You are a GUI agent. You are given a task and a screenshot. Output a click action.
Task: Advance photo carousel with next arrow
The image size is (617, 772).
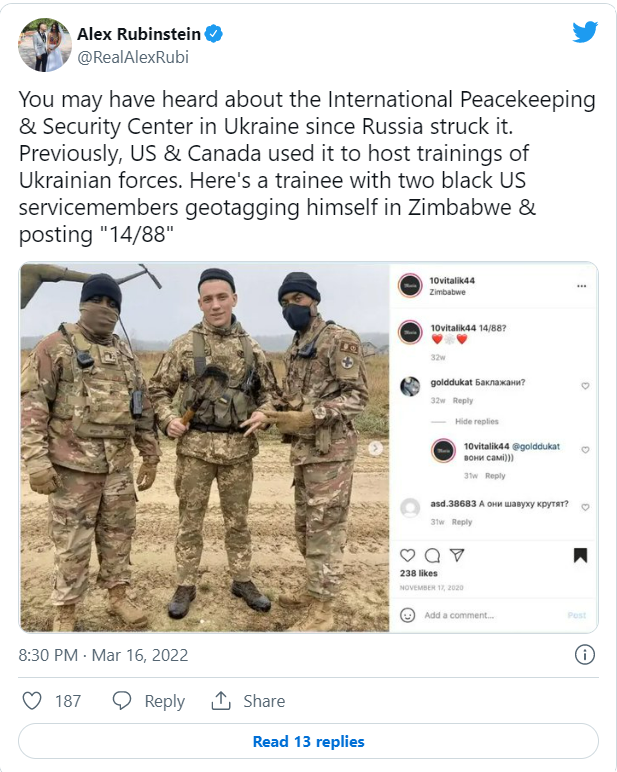[376, 448]
